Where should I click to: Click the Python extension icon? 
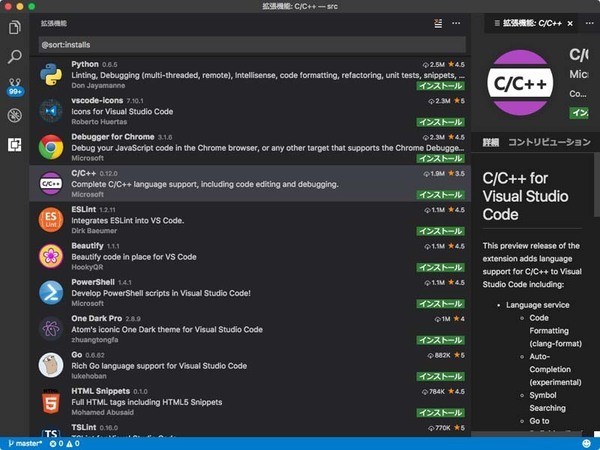click(x=51, y=75)
